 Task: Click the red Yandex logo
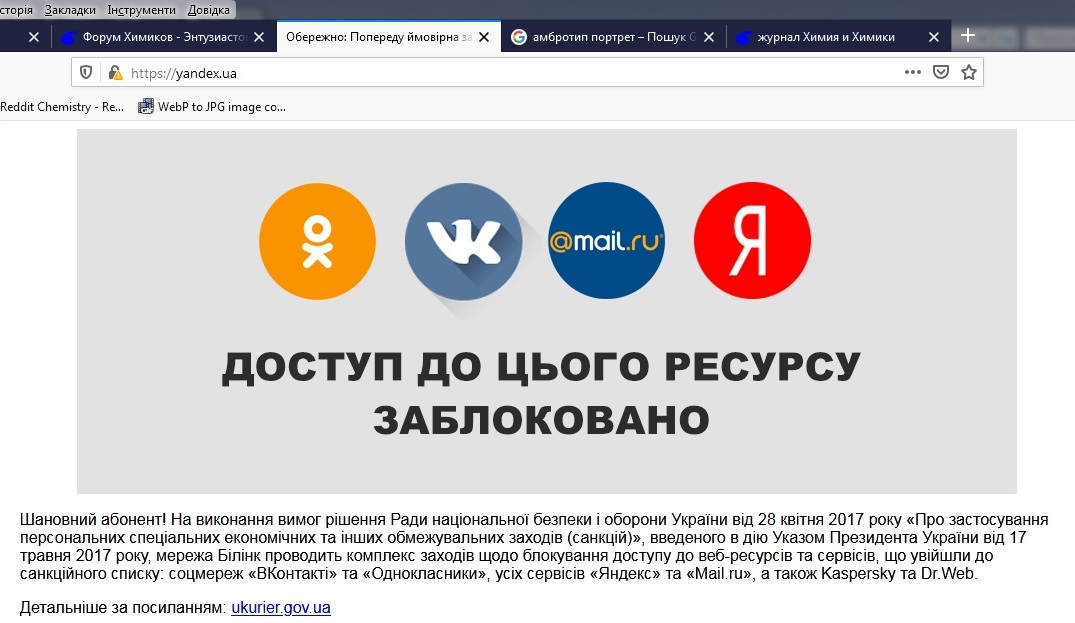click(752, 241)
